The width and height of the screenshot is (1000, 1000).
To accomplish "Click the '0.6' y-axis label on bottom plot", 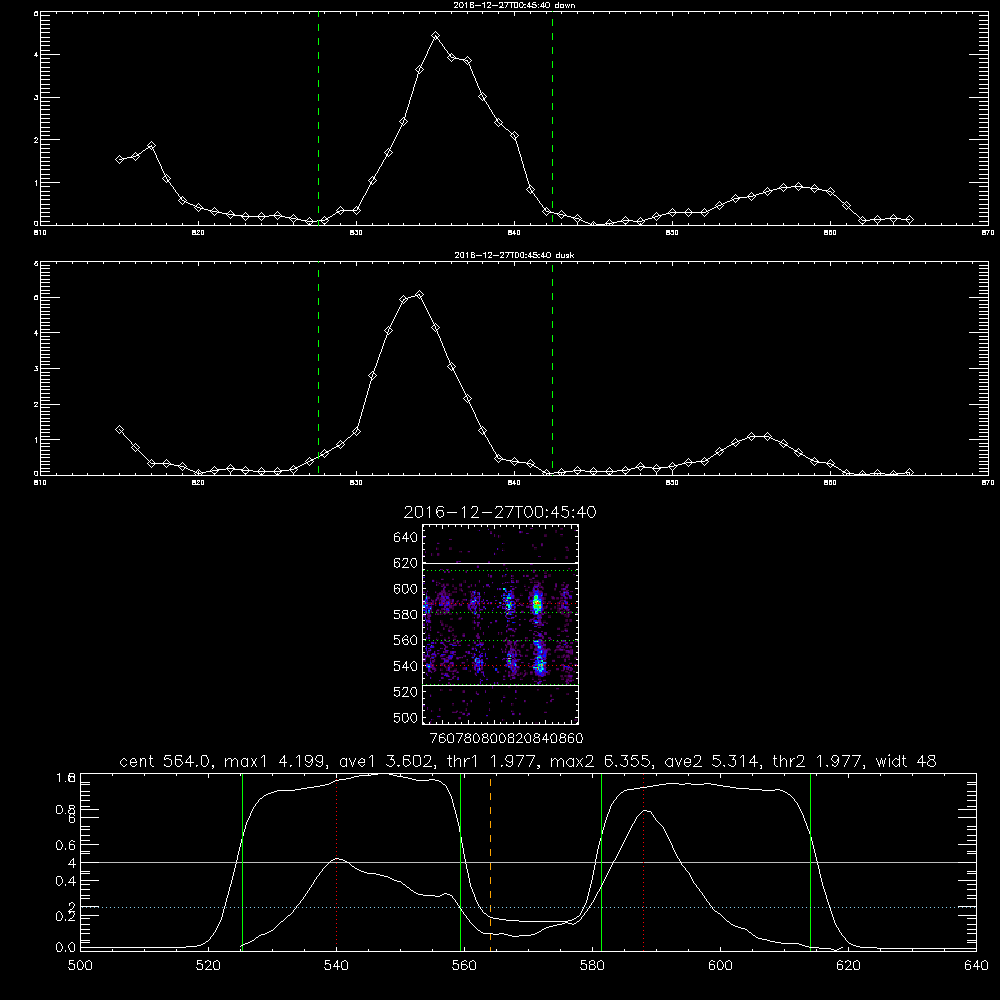I will 66,845.
